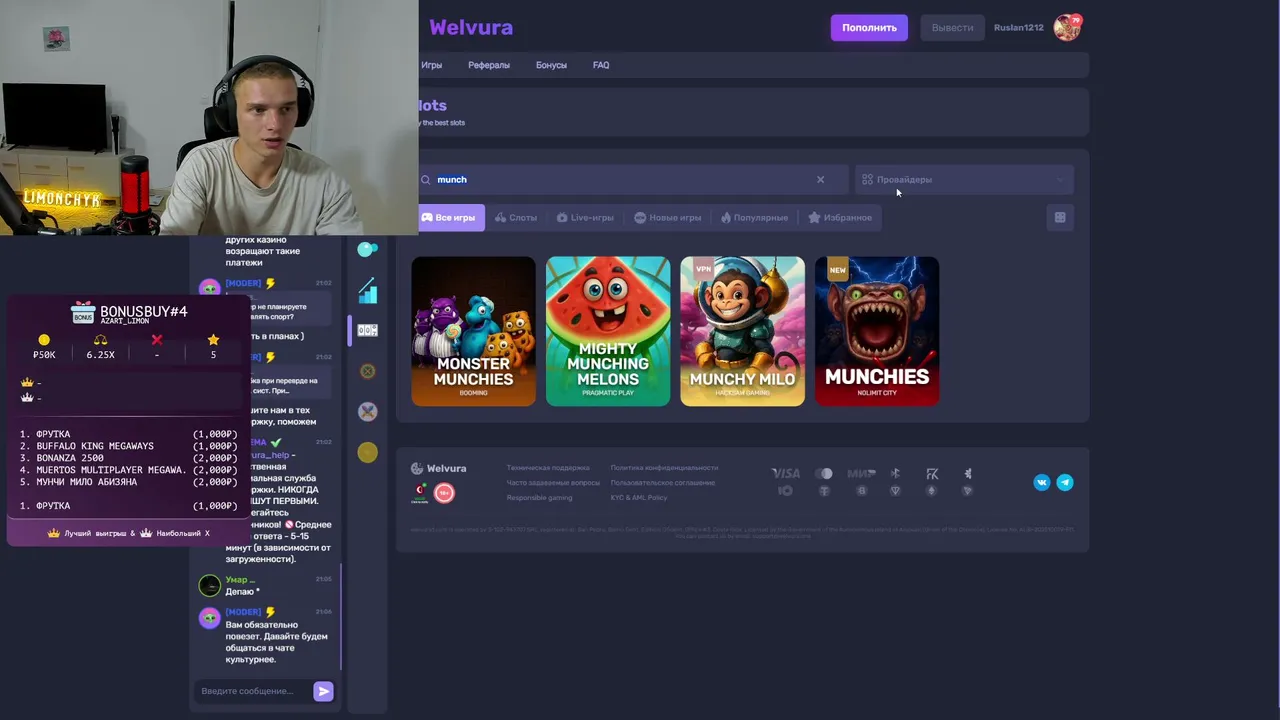Viewport: 1280px width, 720px height.
Task: Open the Mighty Munching Melons game thumbnail
Action: pos(608,331)
